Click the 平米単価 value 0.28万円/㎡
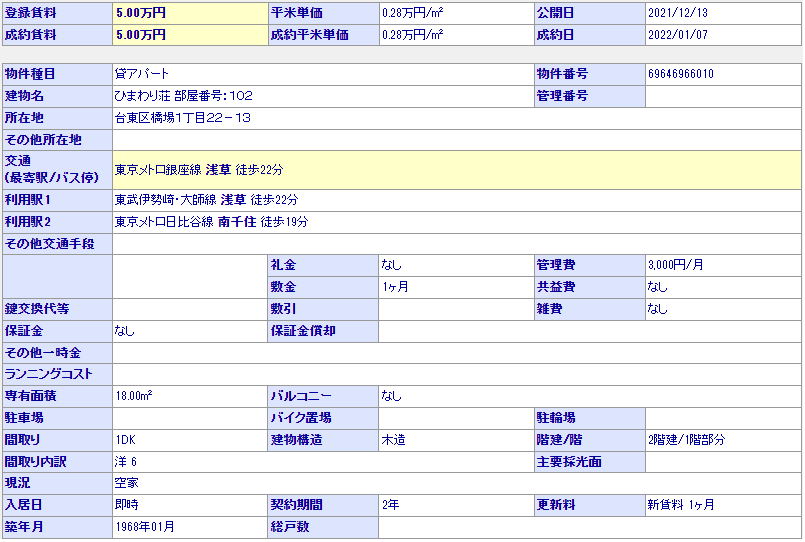Screen dimensions: 805x542 click(412, 13)
